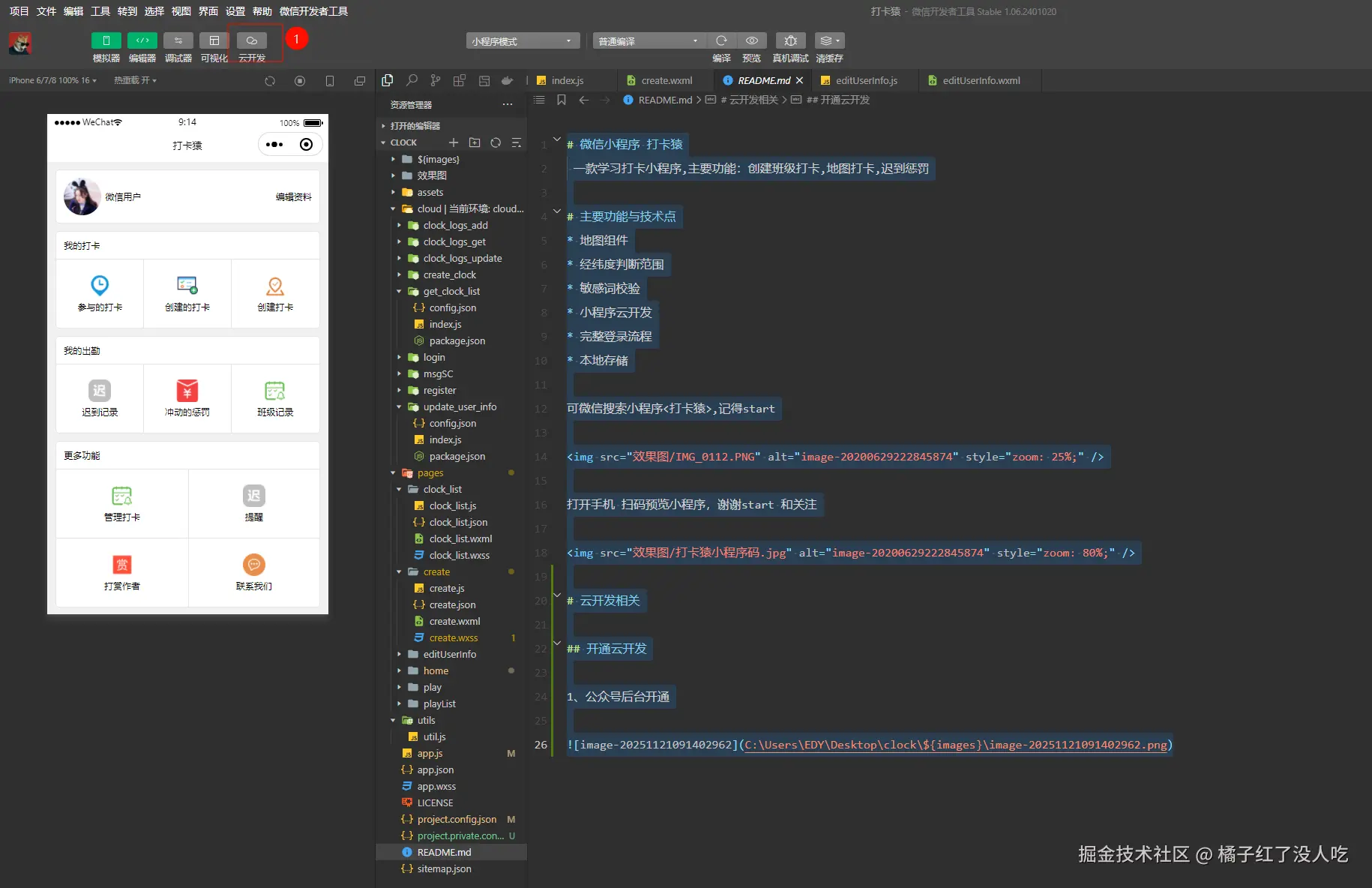
Task: Click edit profile link in simulator
Action: 293,197
